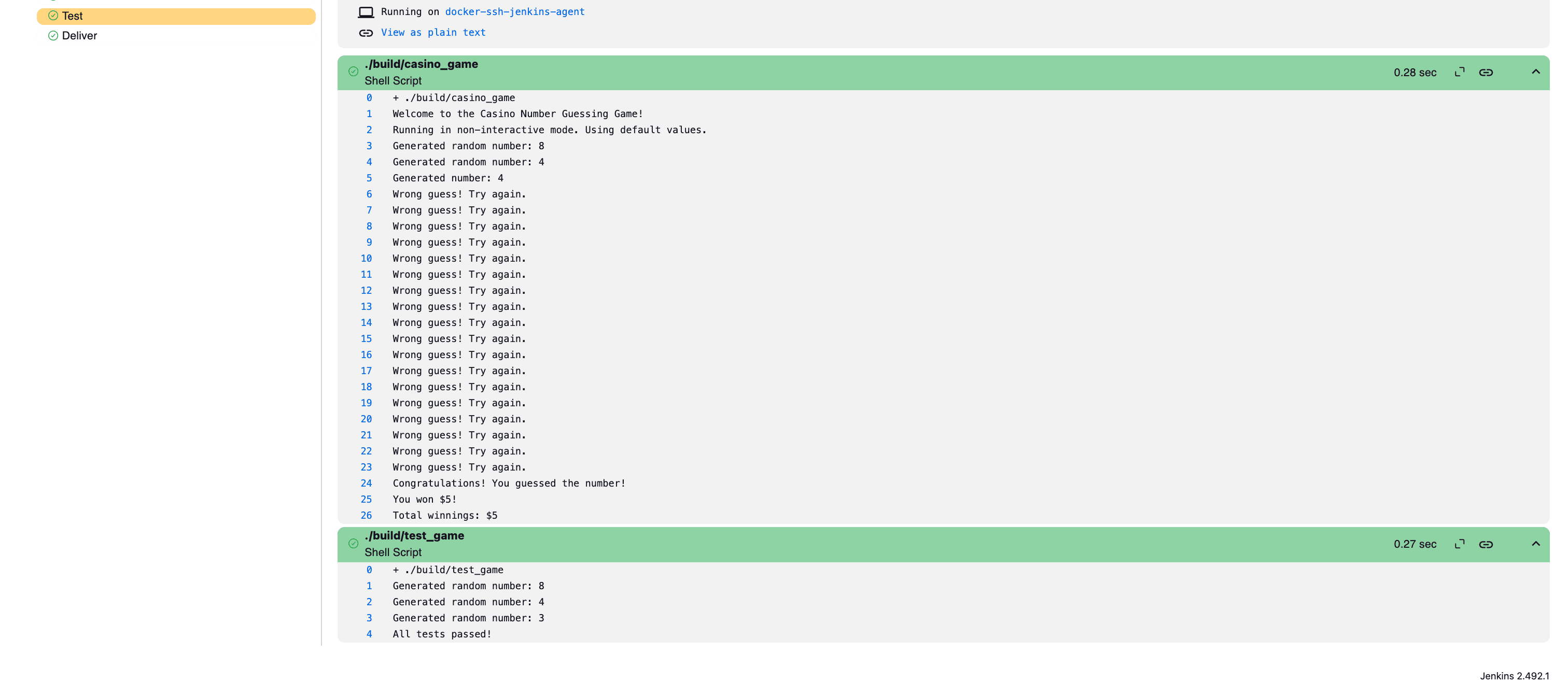This screenshot has height=697, width=1568.
Task: Click the success checkmark on test_game step
Action: (354, 543)
